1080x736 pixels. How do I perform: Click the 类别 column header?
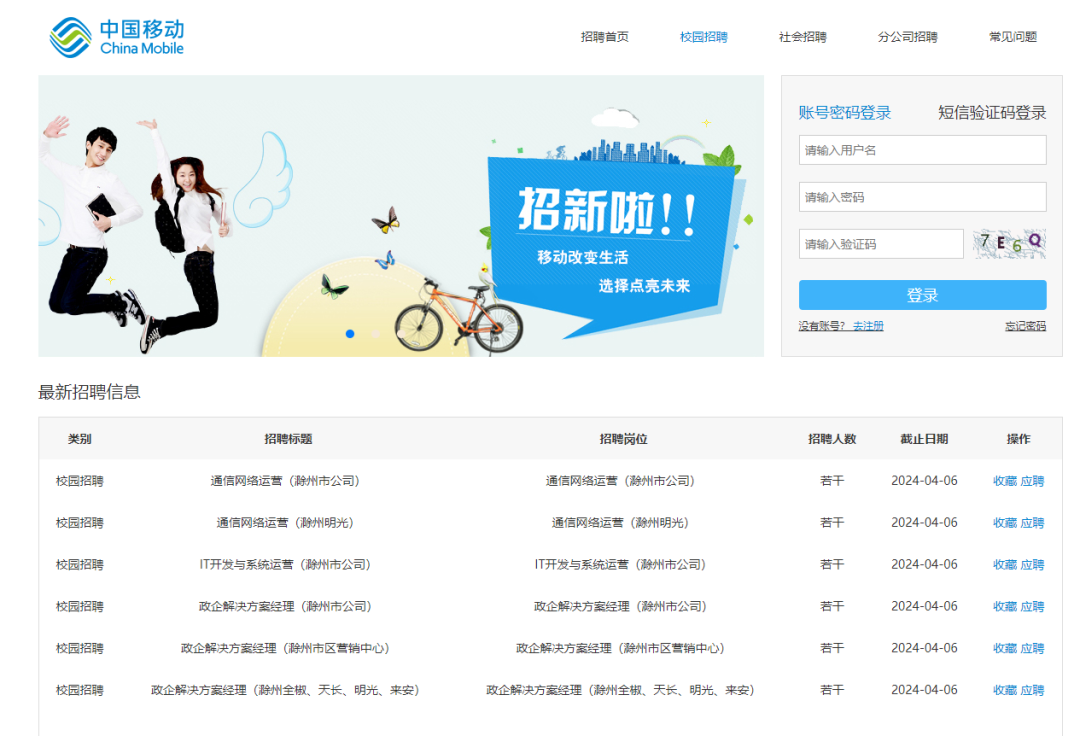(x=79, y=439)
